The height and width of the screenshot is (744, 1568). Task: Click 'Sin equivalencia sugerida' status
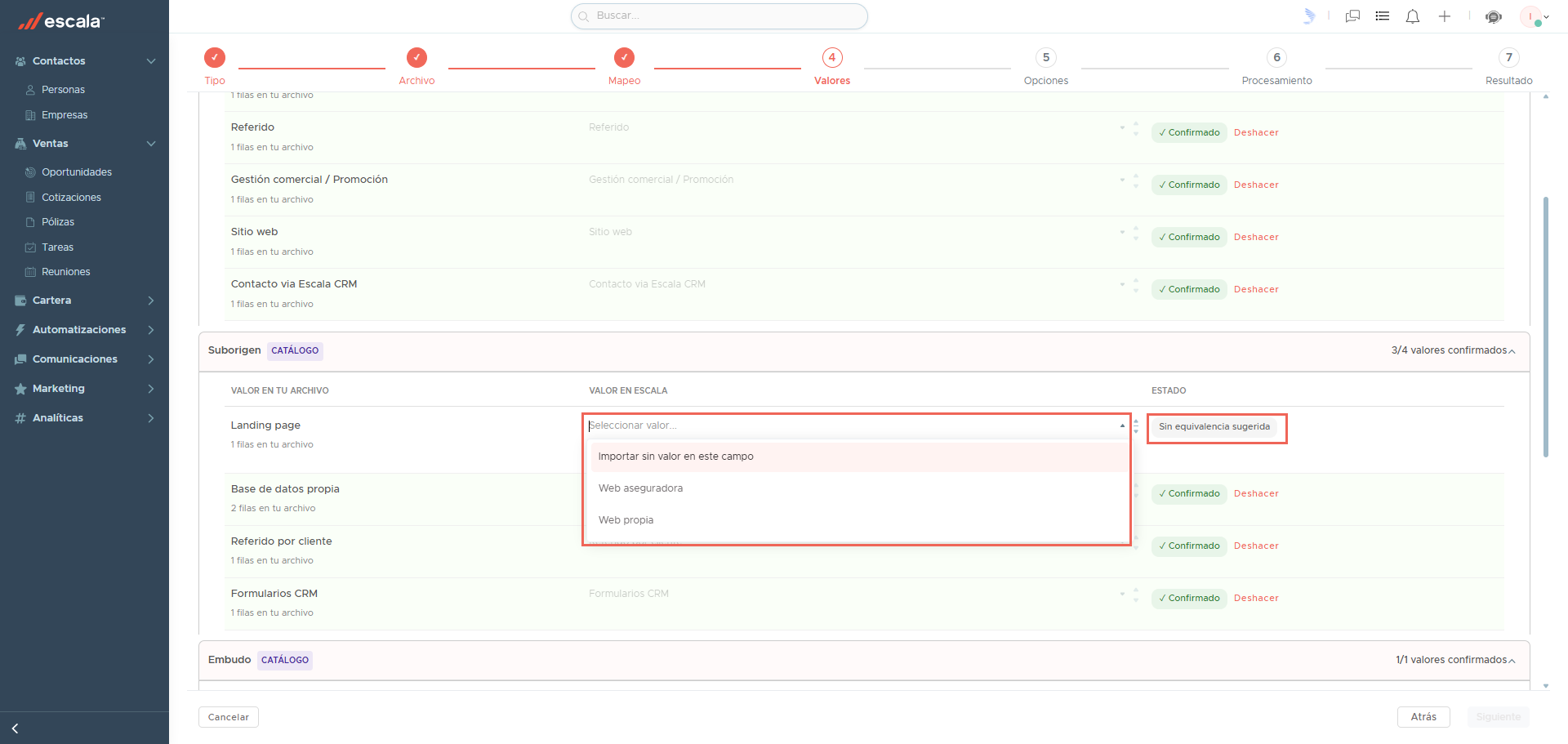pos(1214,427)
